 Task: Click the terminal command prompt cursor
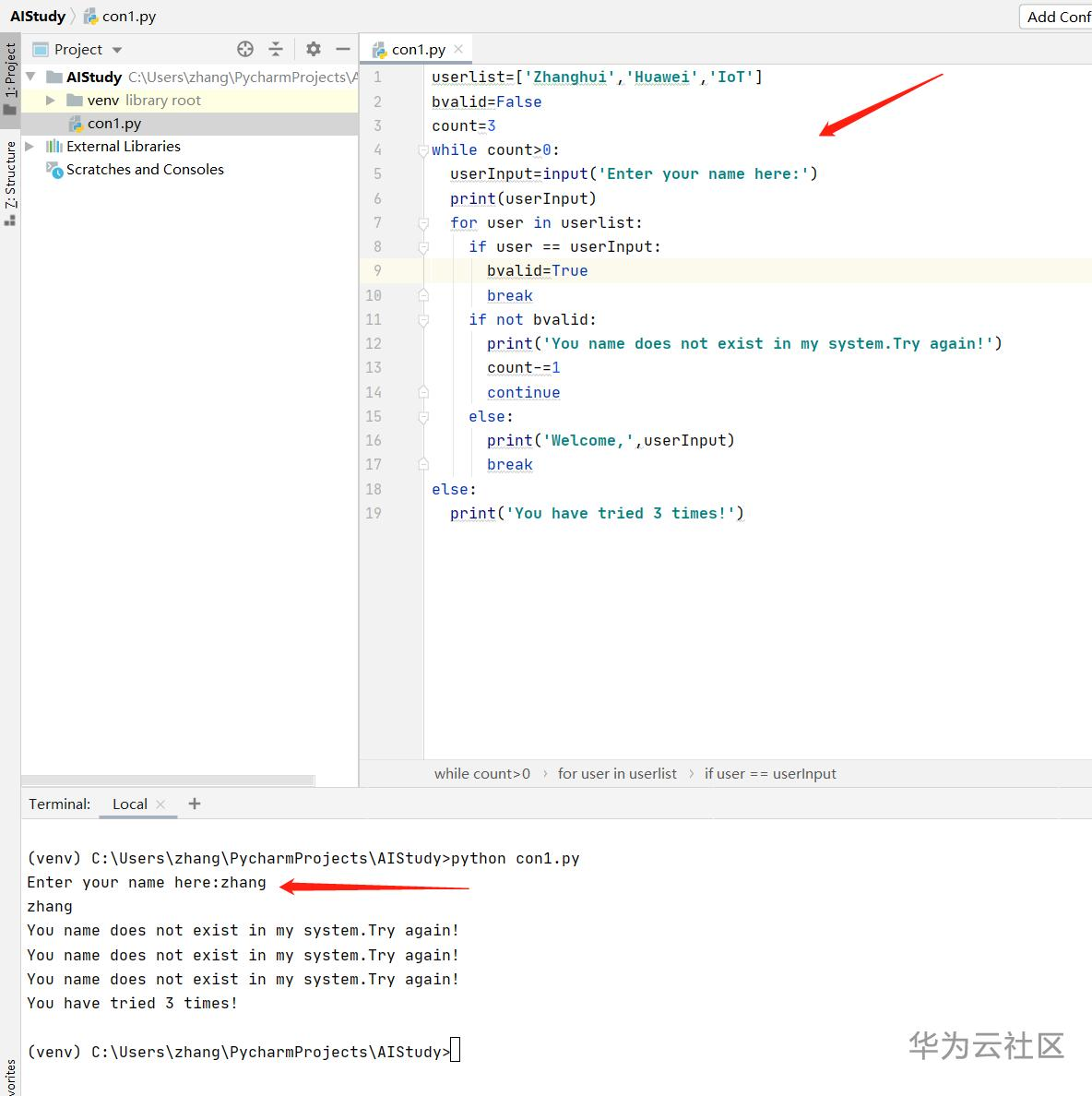coord(455,1050)
